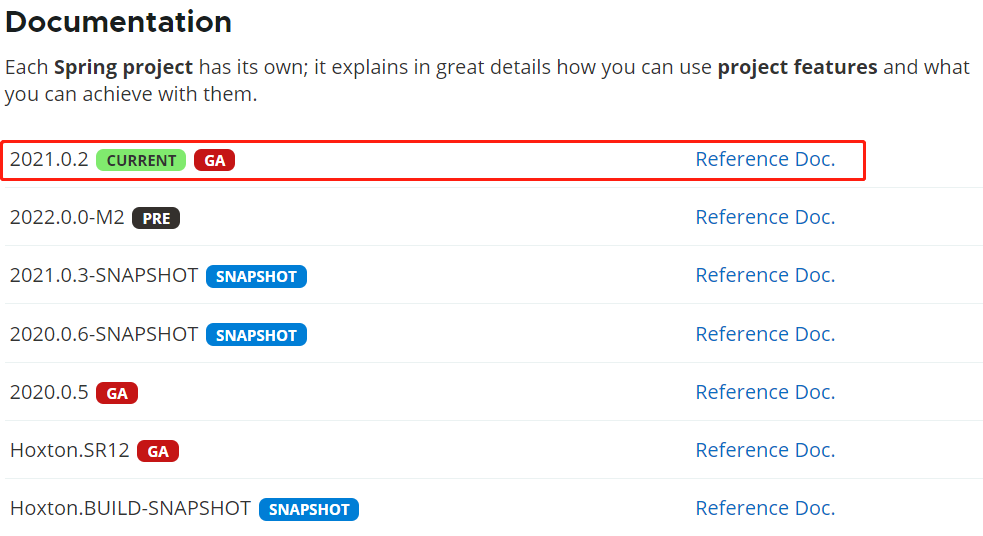Open Reference Doc. for 2020.0.6-SNAPSHOT
The image size is (983, 536).
765,334
